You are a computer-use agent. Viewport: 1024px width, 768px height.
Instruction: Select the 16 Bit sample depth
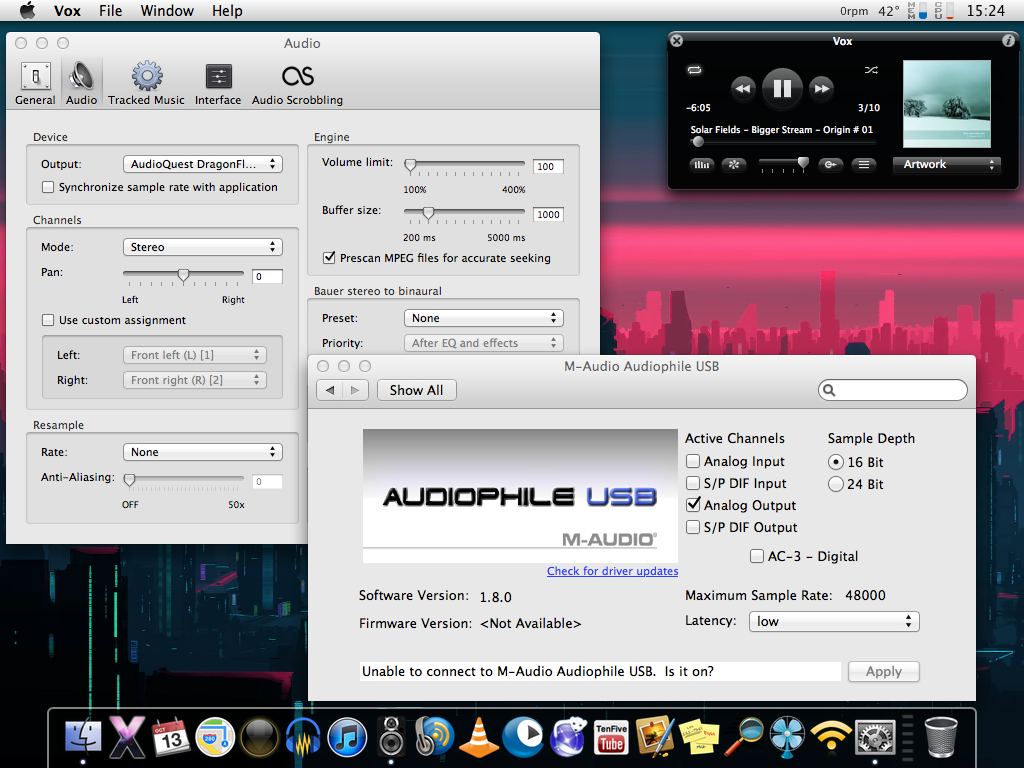coord(835,462)
